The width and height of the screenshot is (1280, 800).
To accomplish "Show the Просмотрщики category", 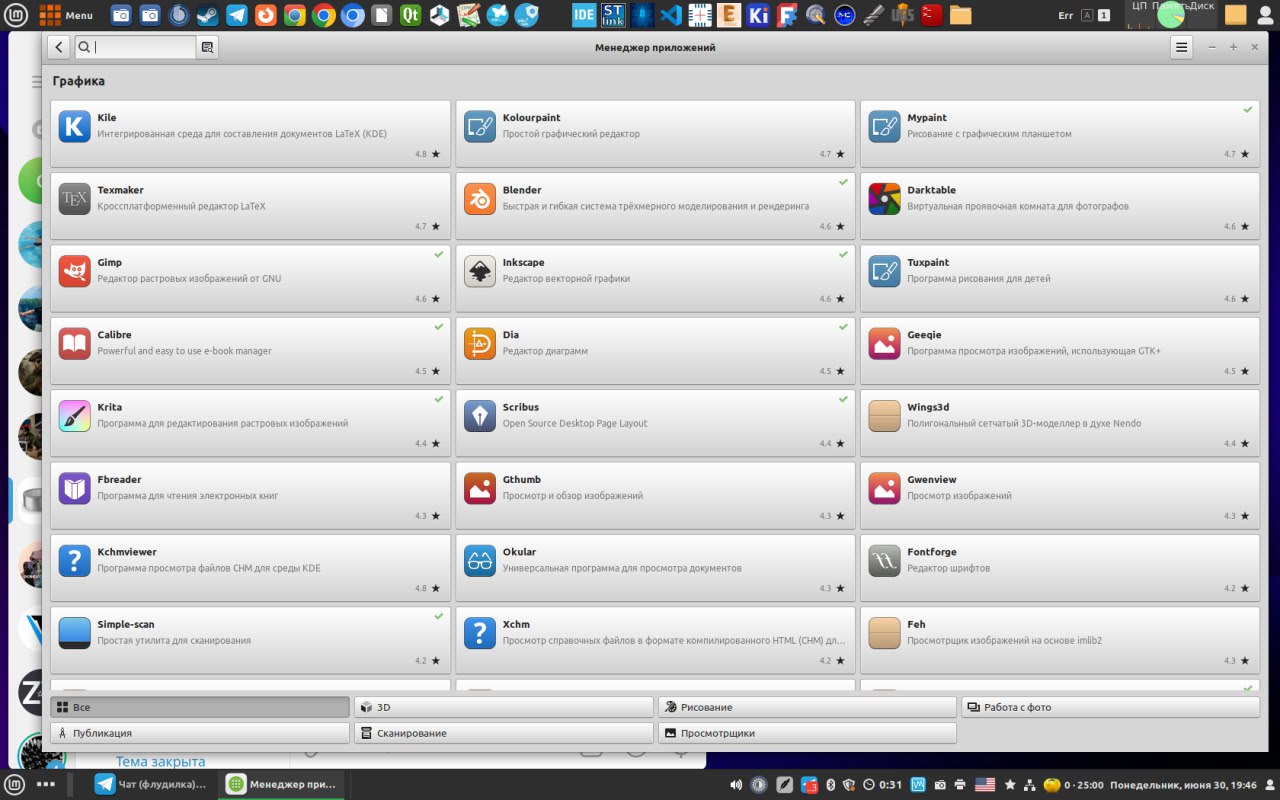I will (x=808, y=733).
